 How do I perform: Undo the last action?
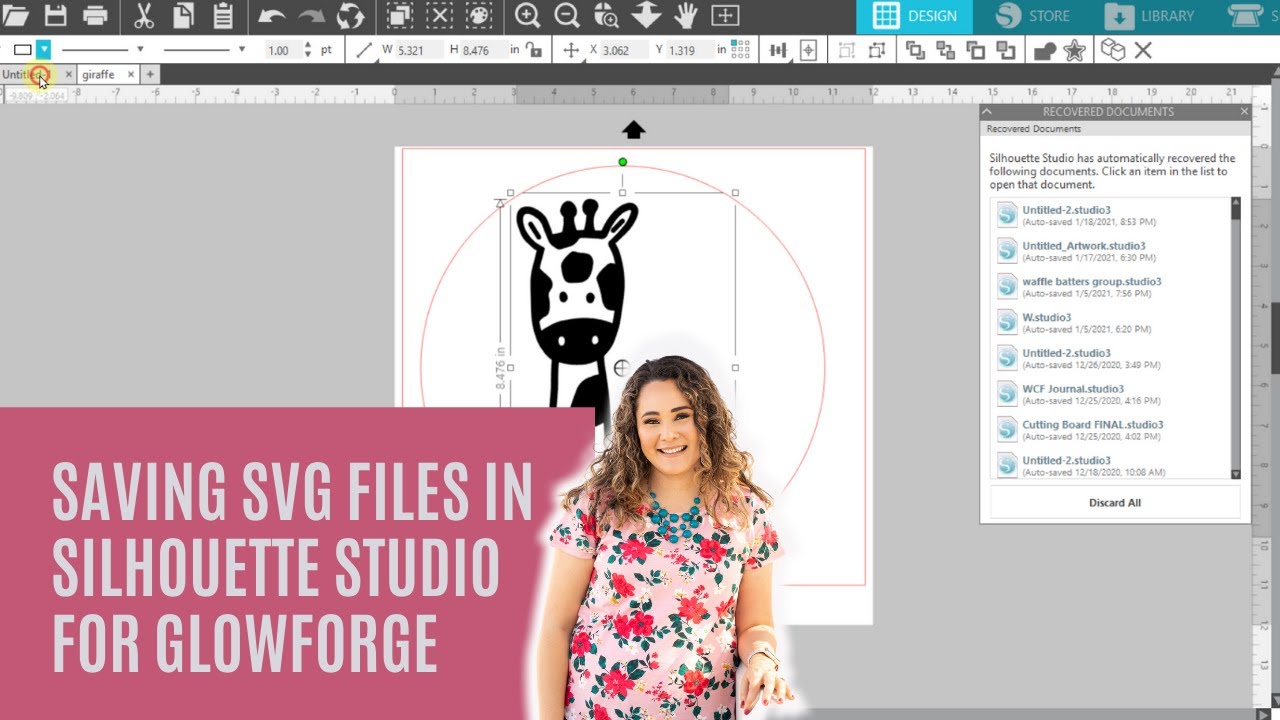[x=272, y=15]
